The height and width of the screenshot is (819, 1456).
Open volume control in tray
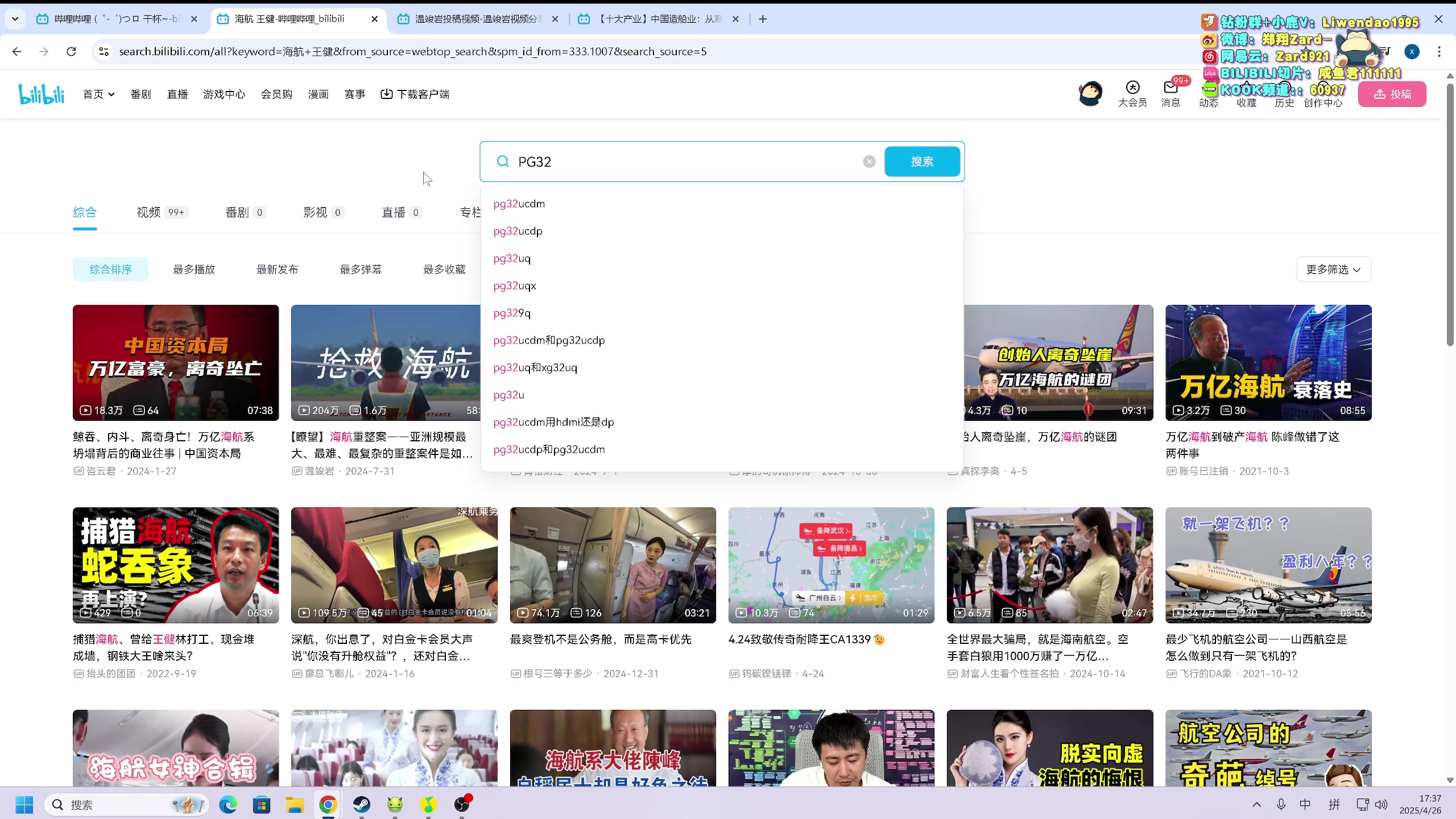click(x=1381, y=805)
